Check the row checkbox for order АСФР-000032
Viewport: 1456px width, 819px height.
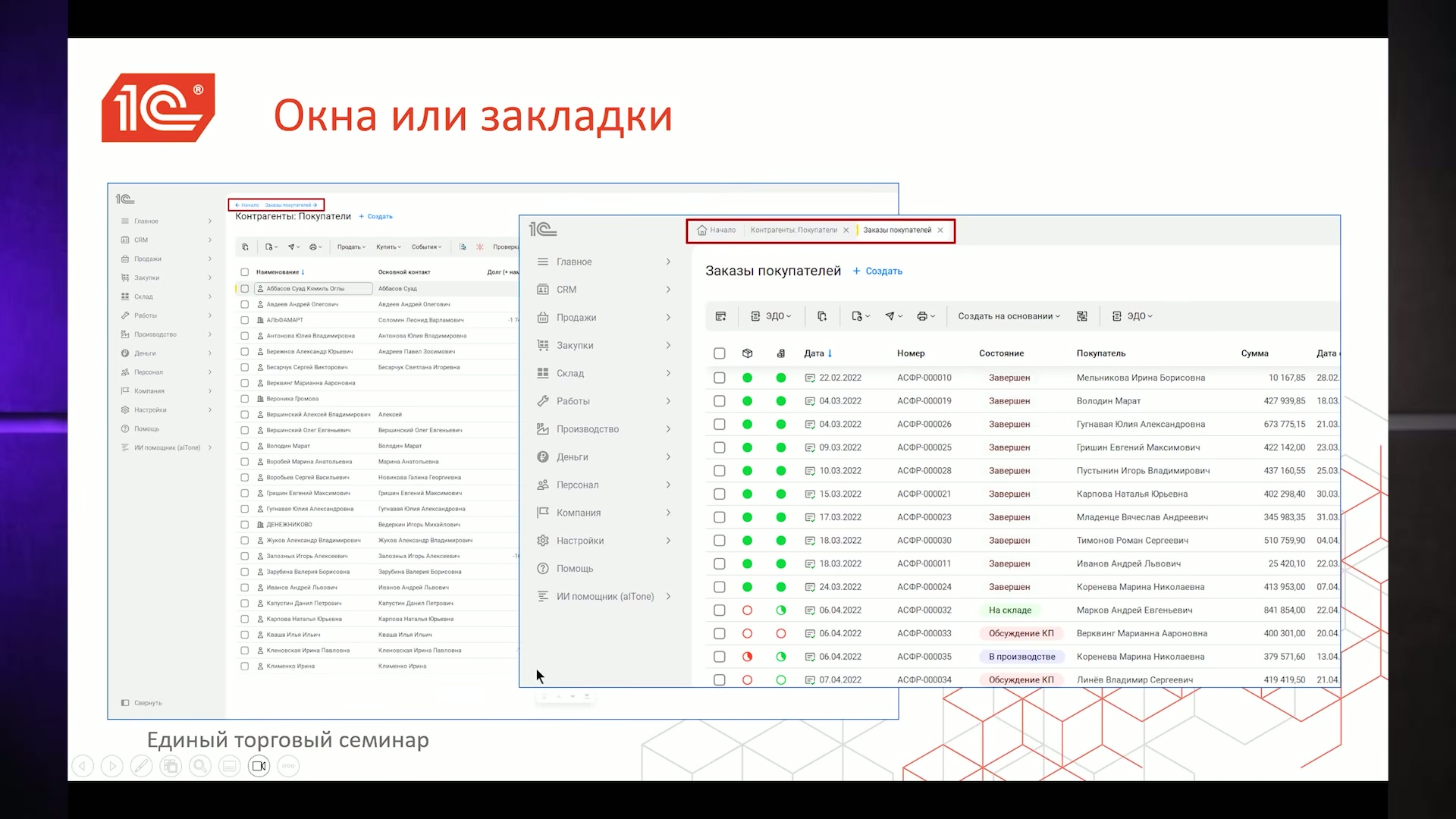click(720, 610)
